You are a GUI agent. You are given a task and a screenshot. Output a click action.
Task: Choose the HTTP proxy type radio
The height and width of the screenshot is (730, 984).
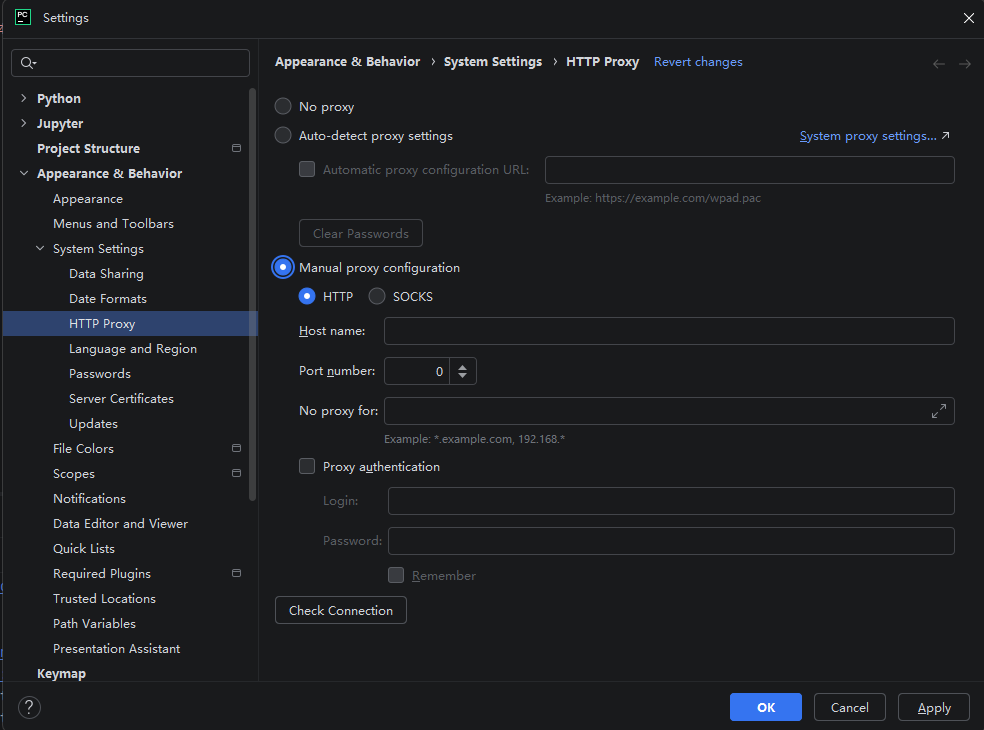tap(307, 296)
